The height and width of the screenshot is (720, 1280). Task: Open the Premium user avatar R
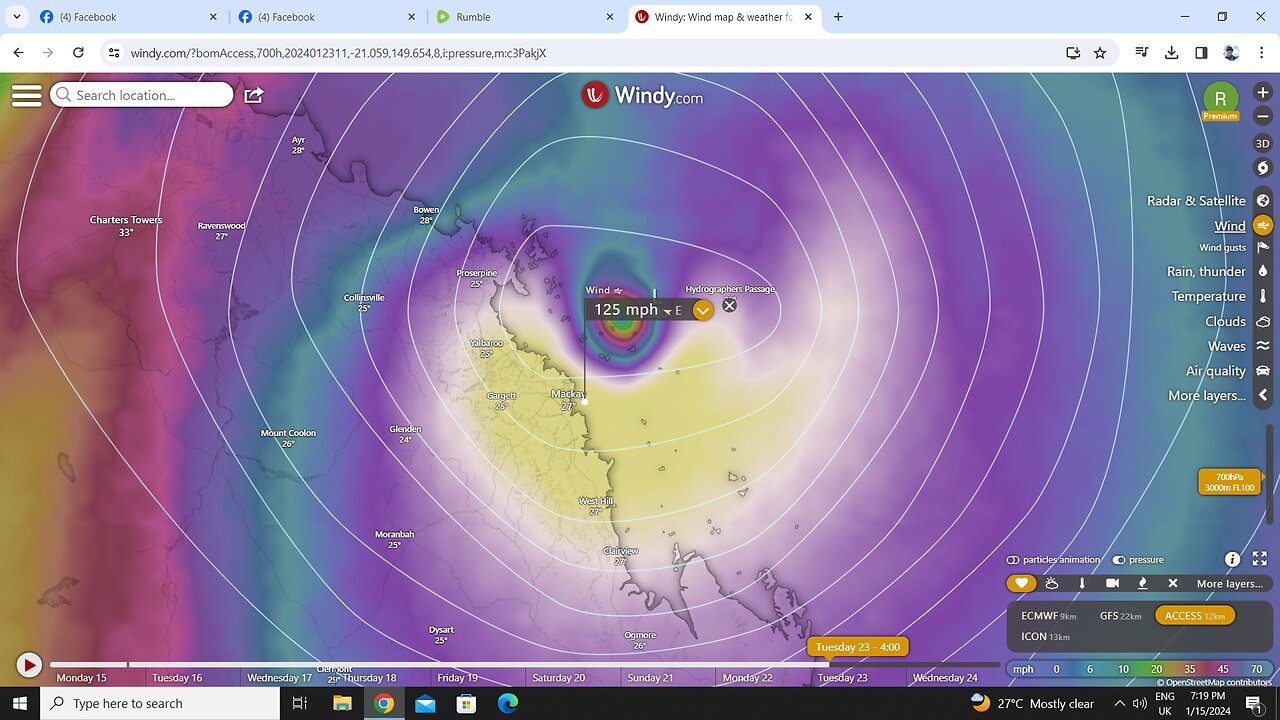(x=1220, y=99)
